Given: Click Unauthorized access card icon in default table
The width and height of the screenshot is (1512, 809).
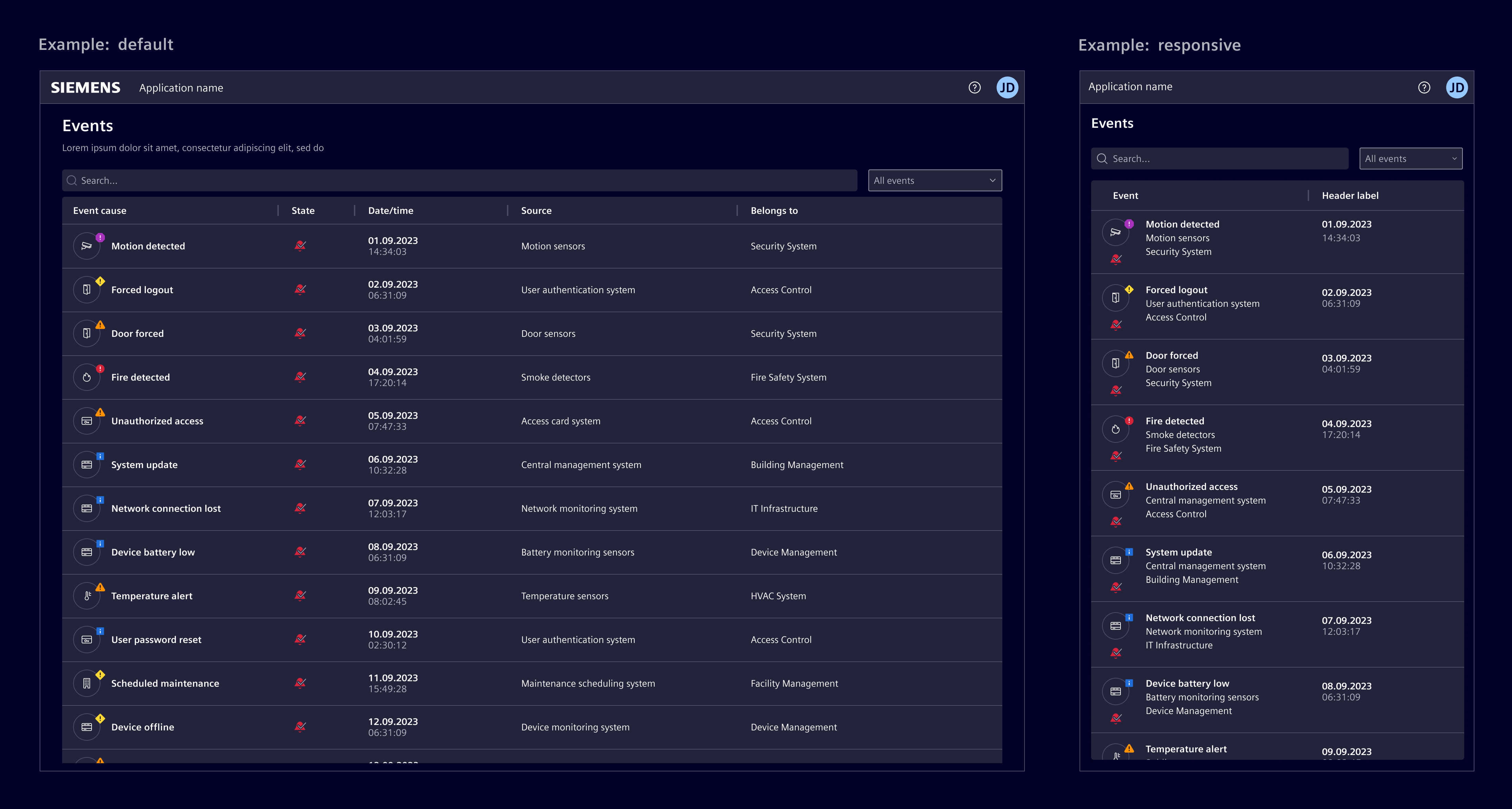Looking at the screenshot, I should click(87, 421).
